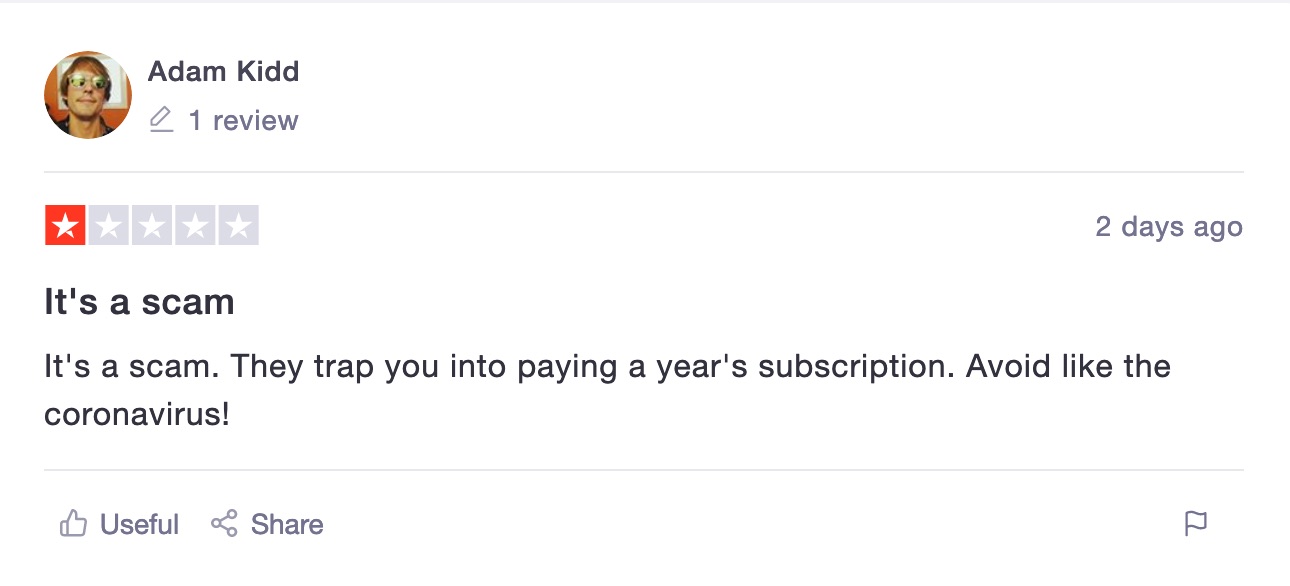
Task: Click the thumbs-up icon beside Useful
Action: click(x=73, y=523)
